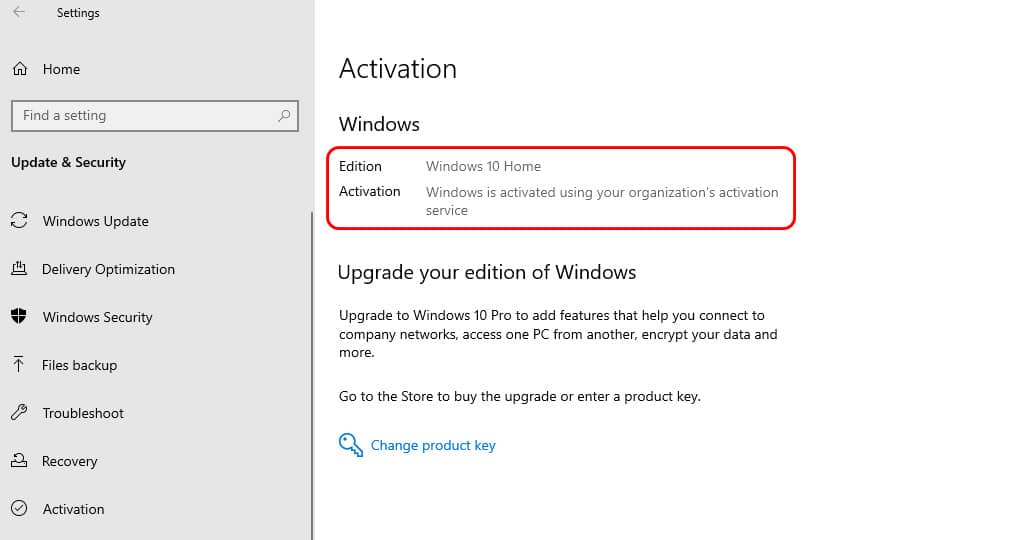
Task: Click 'Go to the Store' upgrade text
Action: pyautogui.click(x=520, y=396)
